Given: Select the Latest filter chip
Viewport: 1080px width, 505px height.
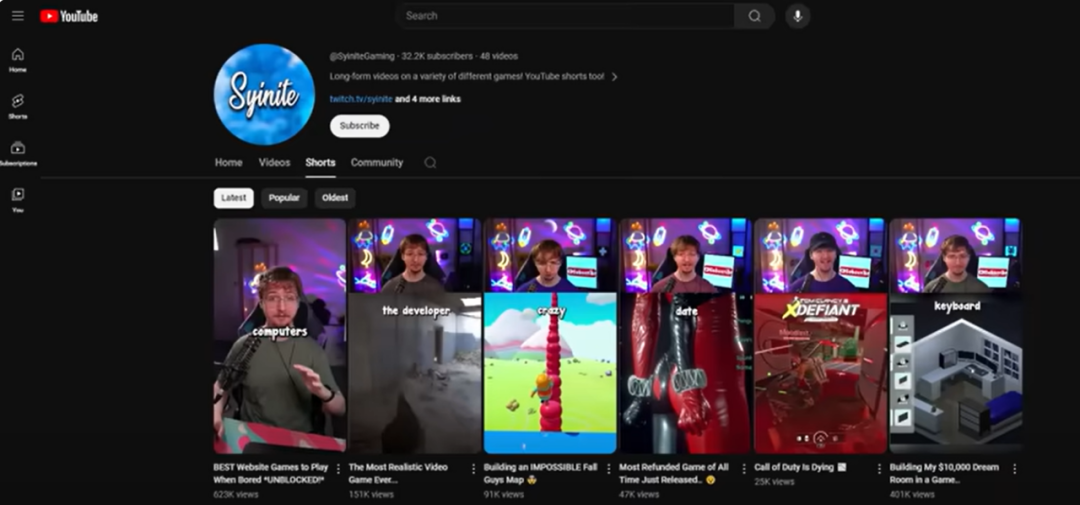Looking at the screenshot, I should 233,198.
